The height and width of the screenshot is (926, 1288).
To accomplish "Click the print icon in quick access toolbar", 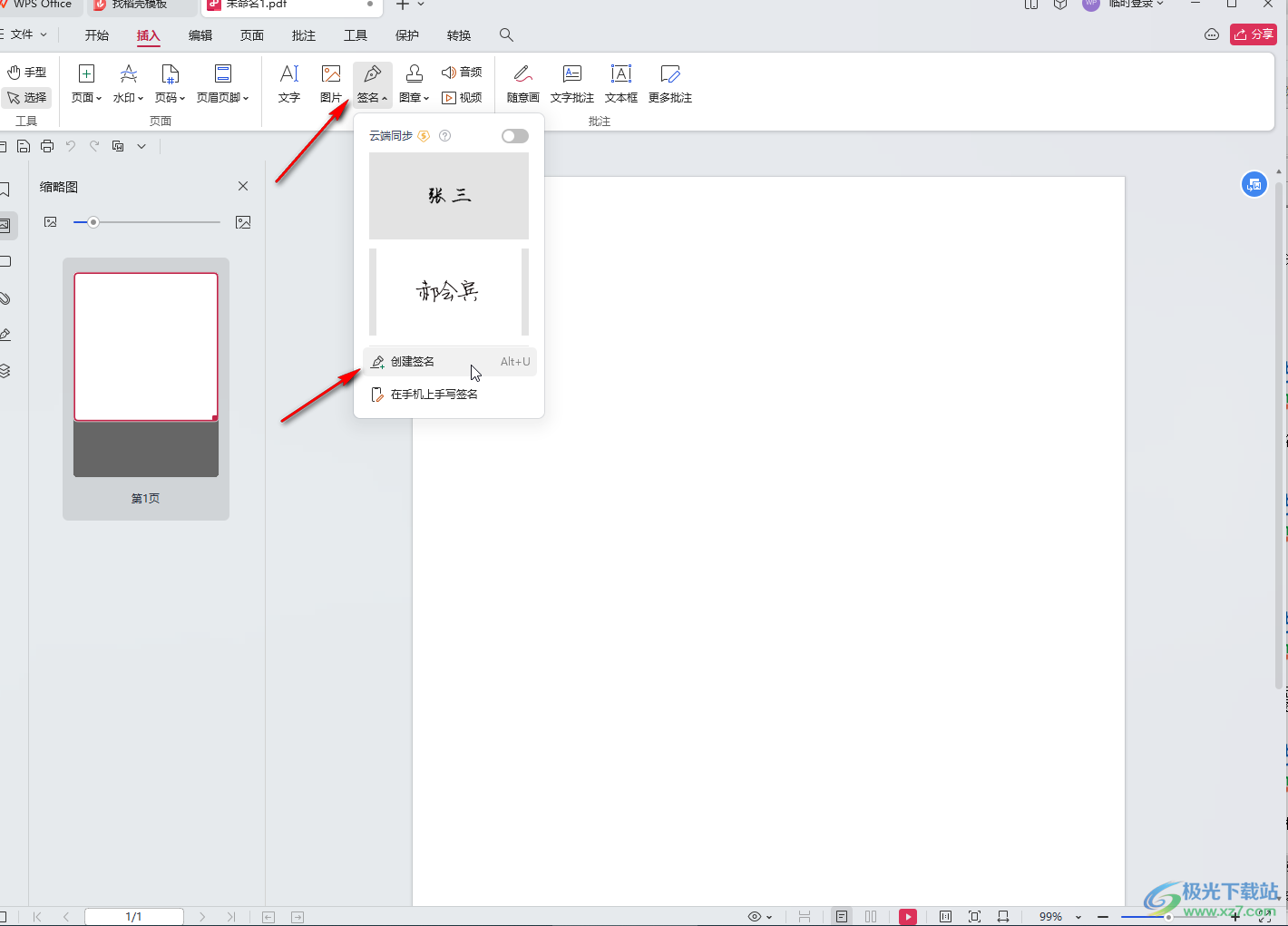I will [47, 146].
